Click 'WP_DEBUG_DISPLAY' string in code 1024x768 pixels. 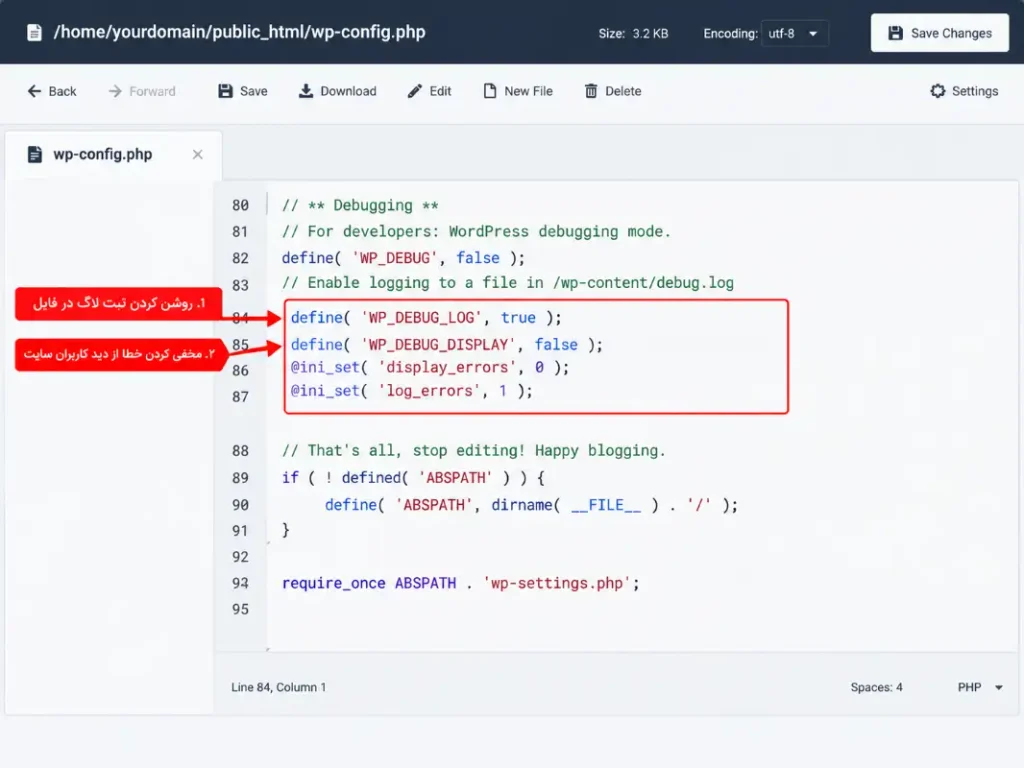[x=438, y=344]
